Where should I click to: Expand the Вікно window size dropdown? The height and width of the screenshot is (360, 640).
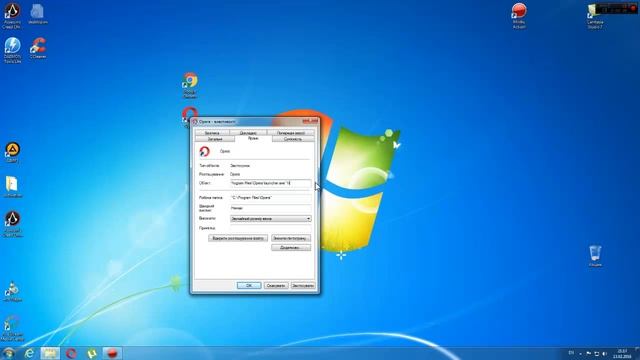coord(271,219)
